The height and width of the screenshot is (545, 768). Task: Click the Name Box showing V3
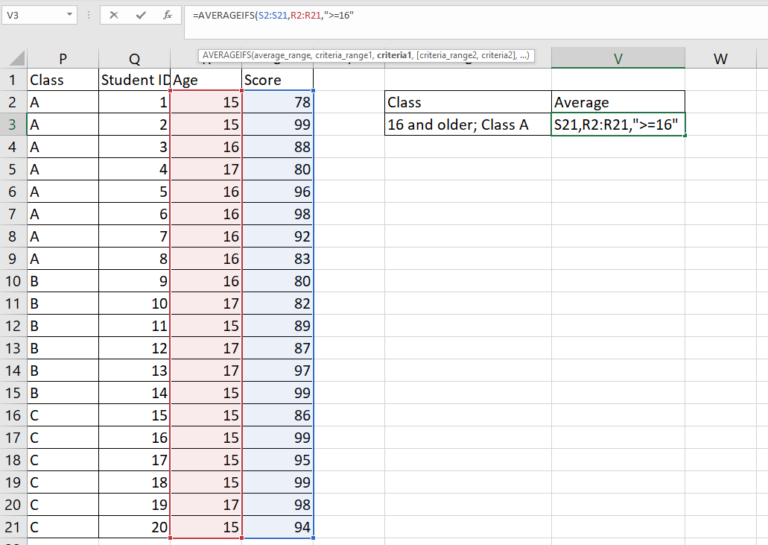point(30,16)
